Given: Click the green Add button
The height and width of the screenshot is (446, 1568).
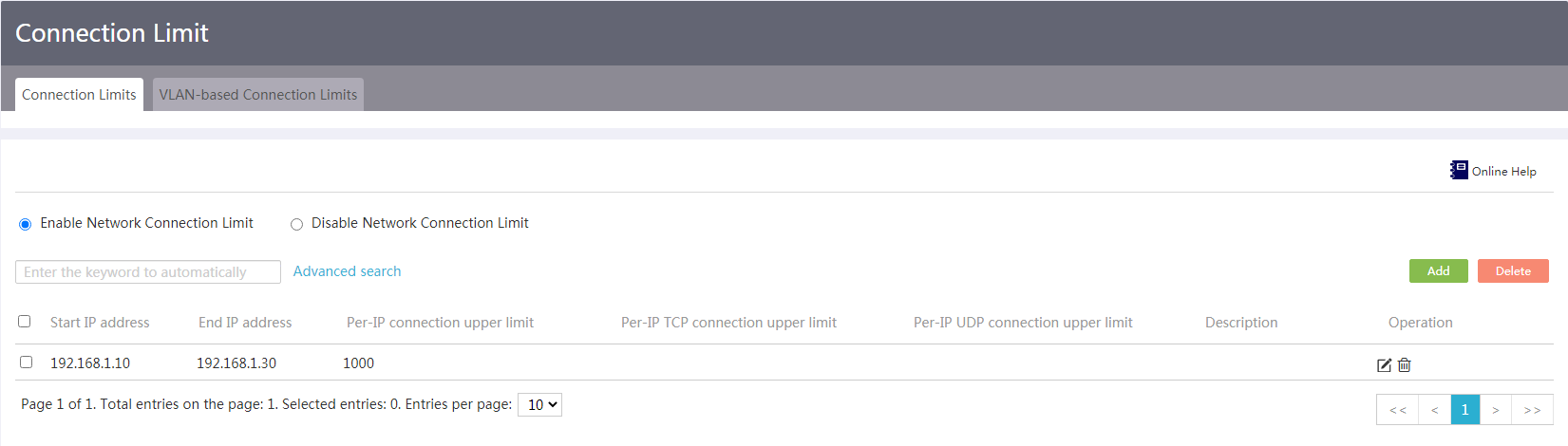Looking at the screenshot, I should [x=1439, y=270].
